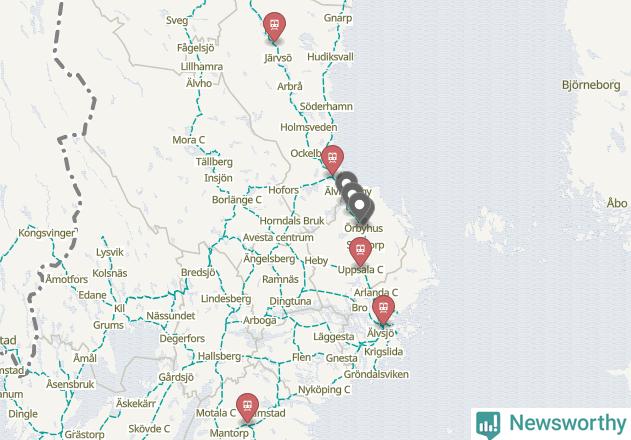This screenshot has height=440, width=631.
Task: Select the train marker near Motala C
Action: 247,407
